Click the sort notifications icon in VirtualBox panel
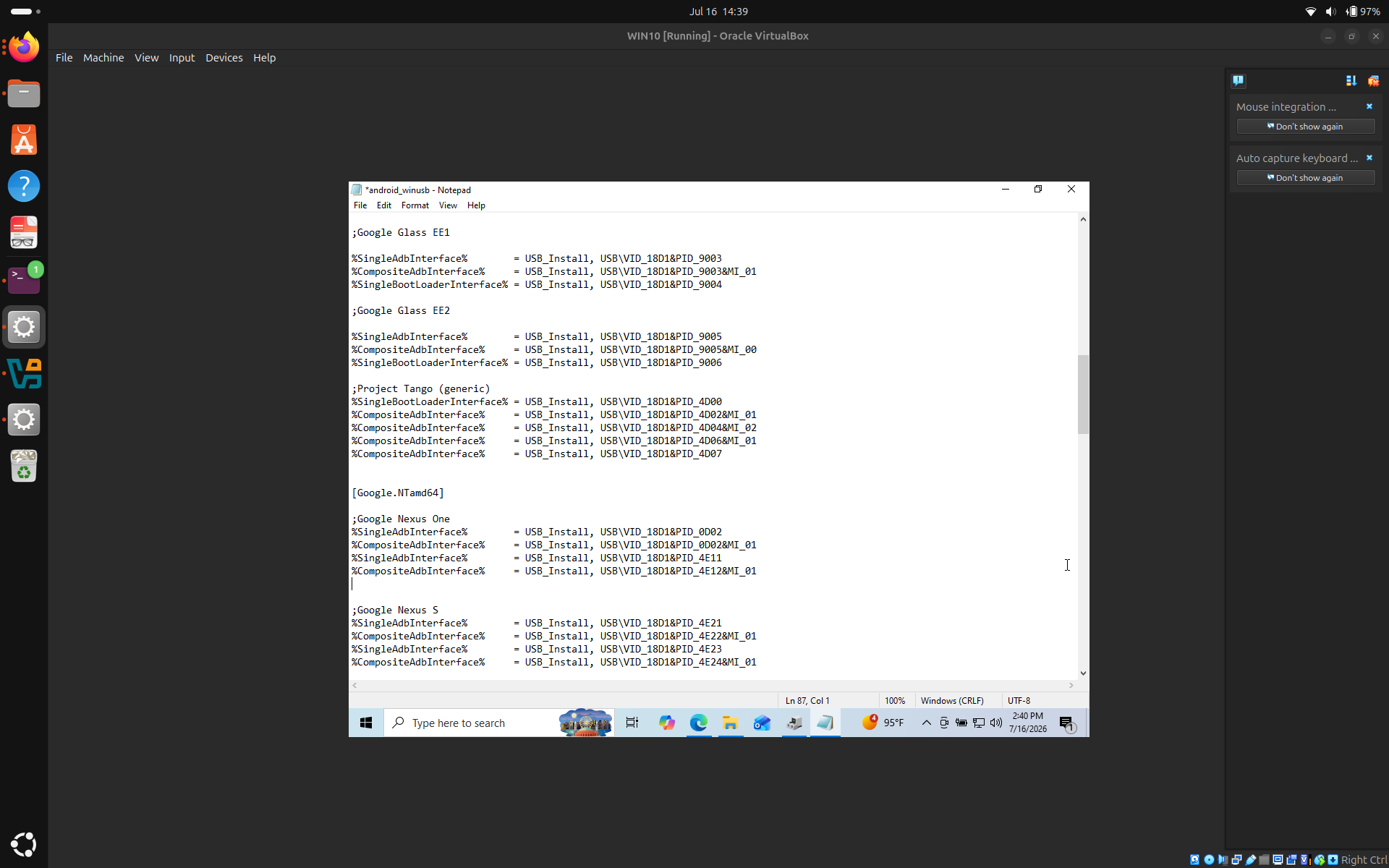Image resolution: width=1389 pixels, height=868 pixels. tap(1351, 80)
